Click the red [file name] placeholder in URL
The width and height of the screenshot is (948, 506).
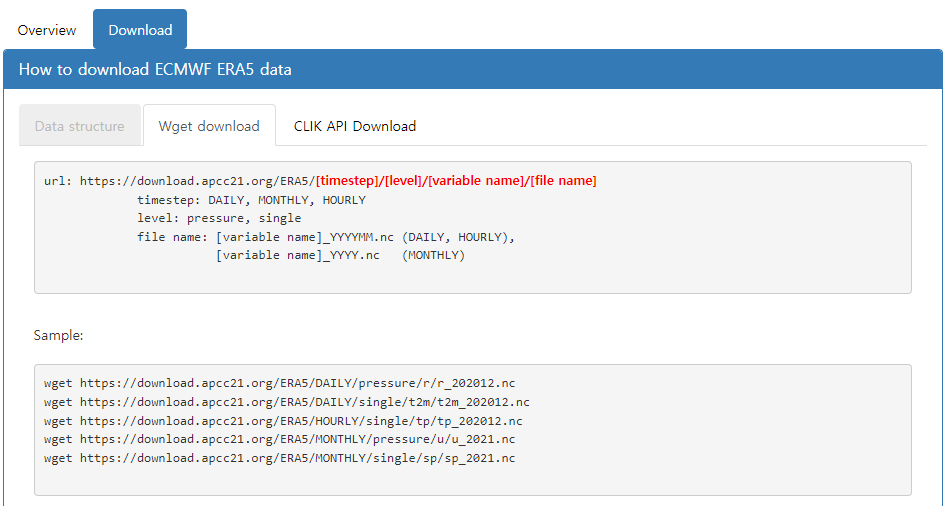point(564,181)
